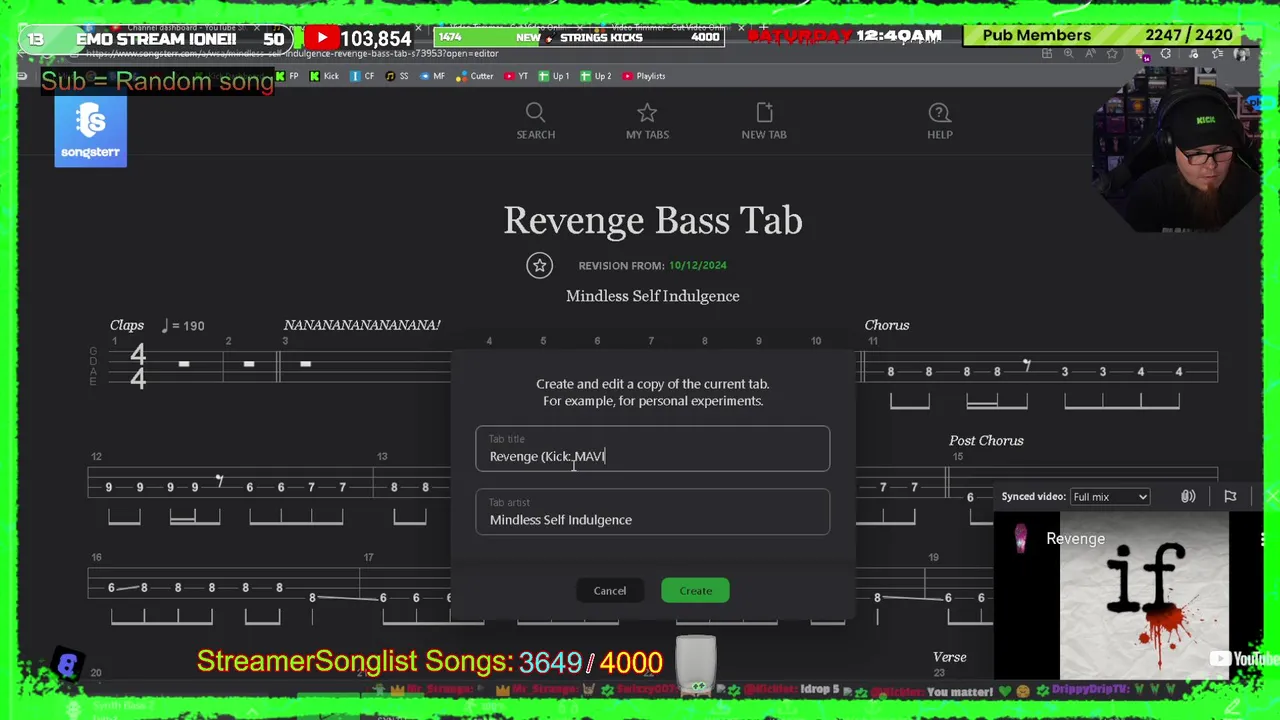Open the Revenge title in the video player

(1075, 539)
